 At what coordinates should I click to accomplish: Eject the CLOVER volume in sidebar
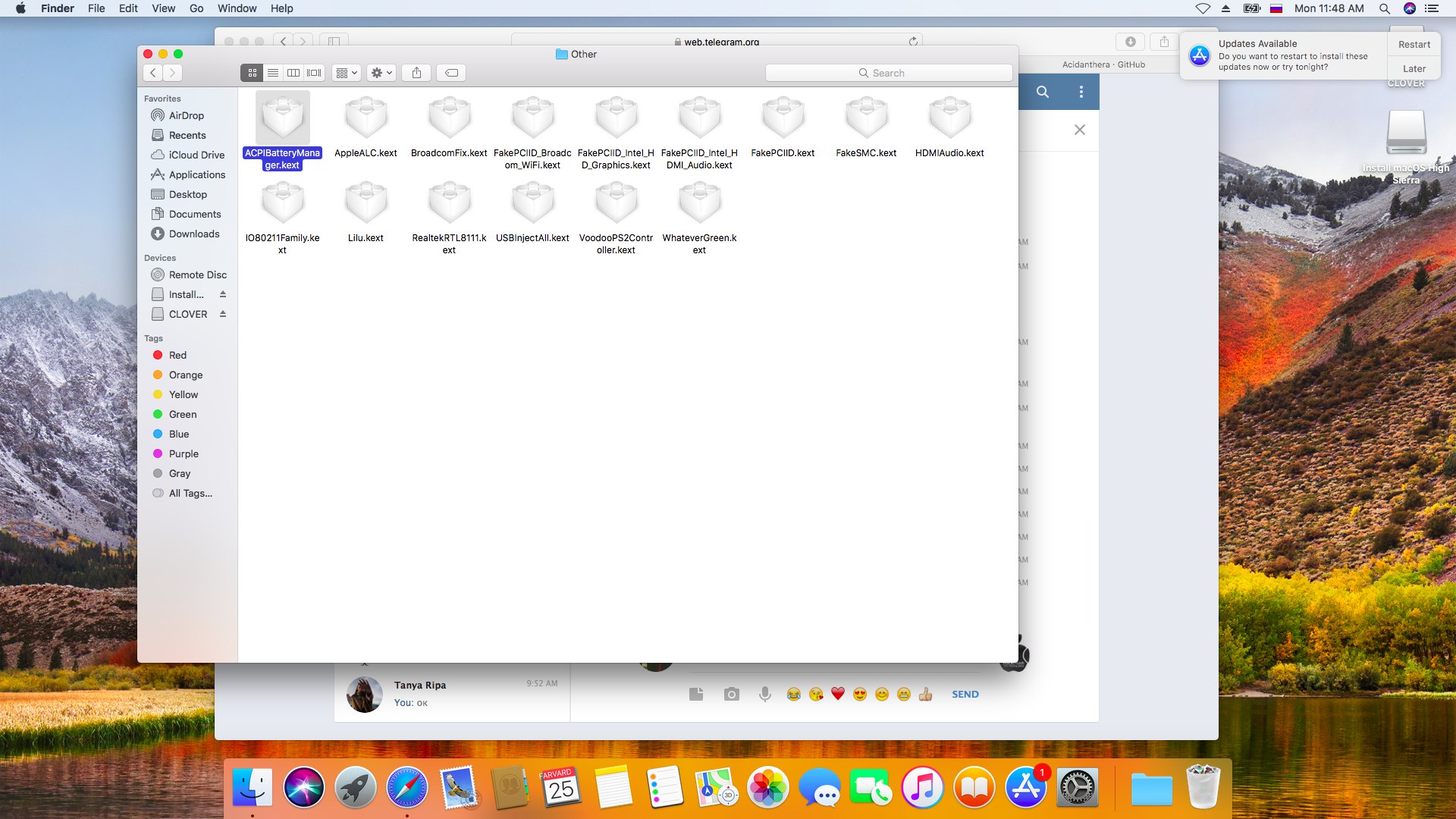[223, 314]
